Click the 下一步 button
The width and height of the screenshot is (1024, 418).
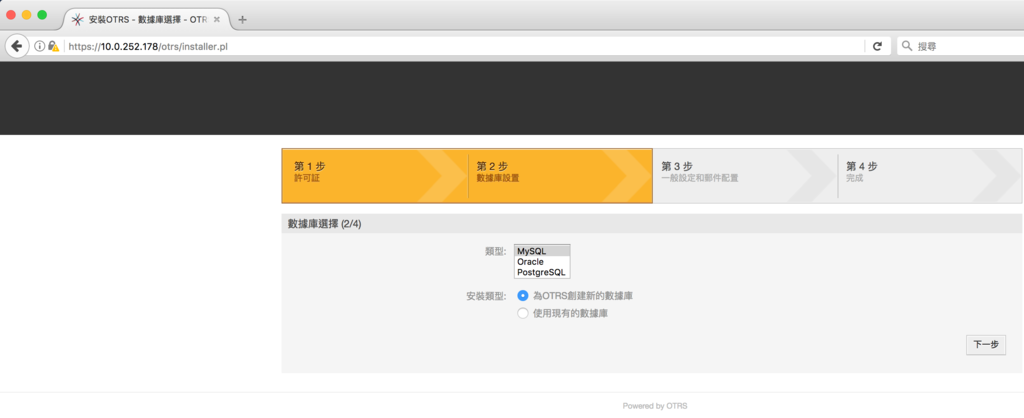pyautogui.click(x=986, y=345)
